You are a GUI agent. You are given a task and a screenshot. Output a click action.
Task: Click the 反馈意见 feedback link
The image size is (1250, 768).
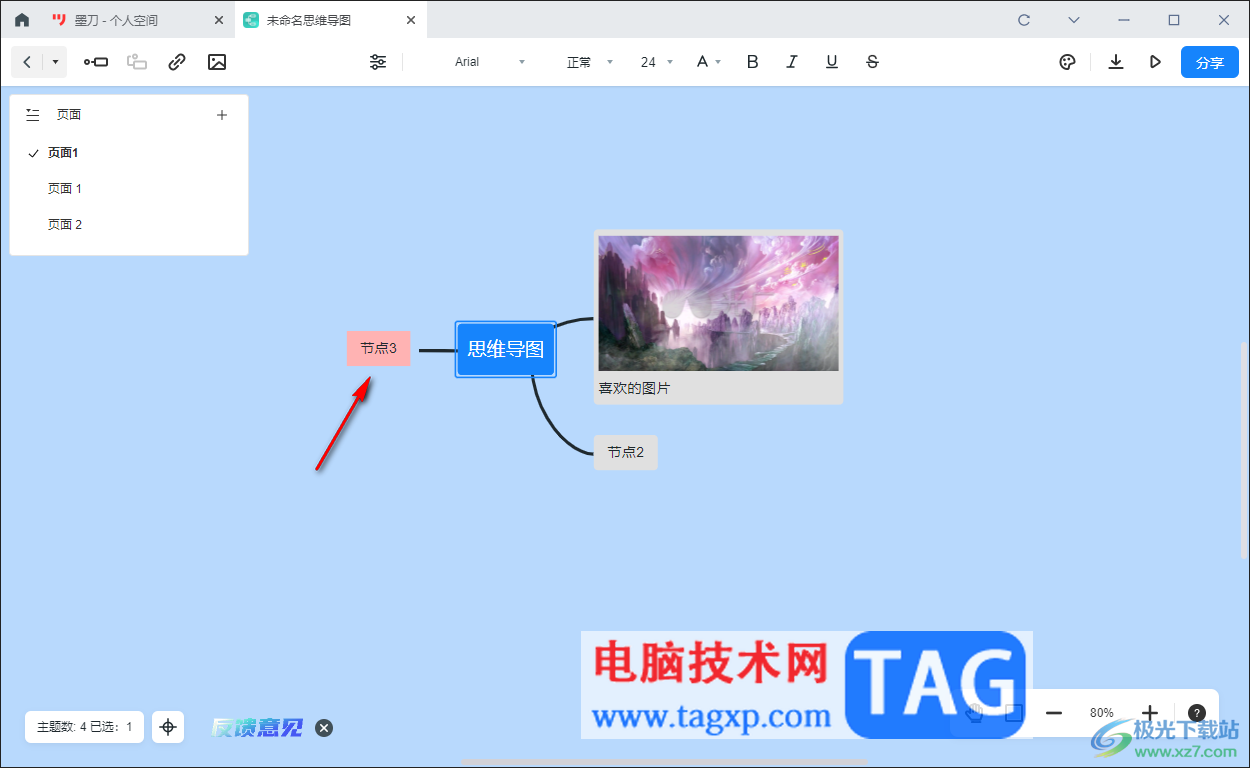click(256, 728)
